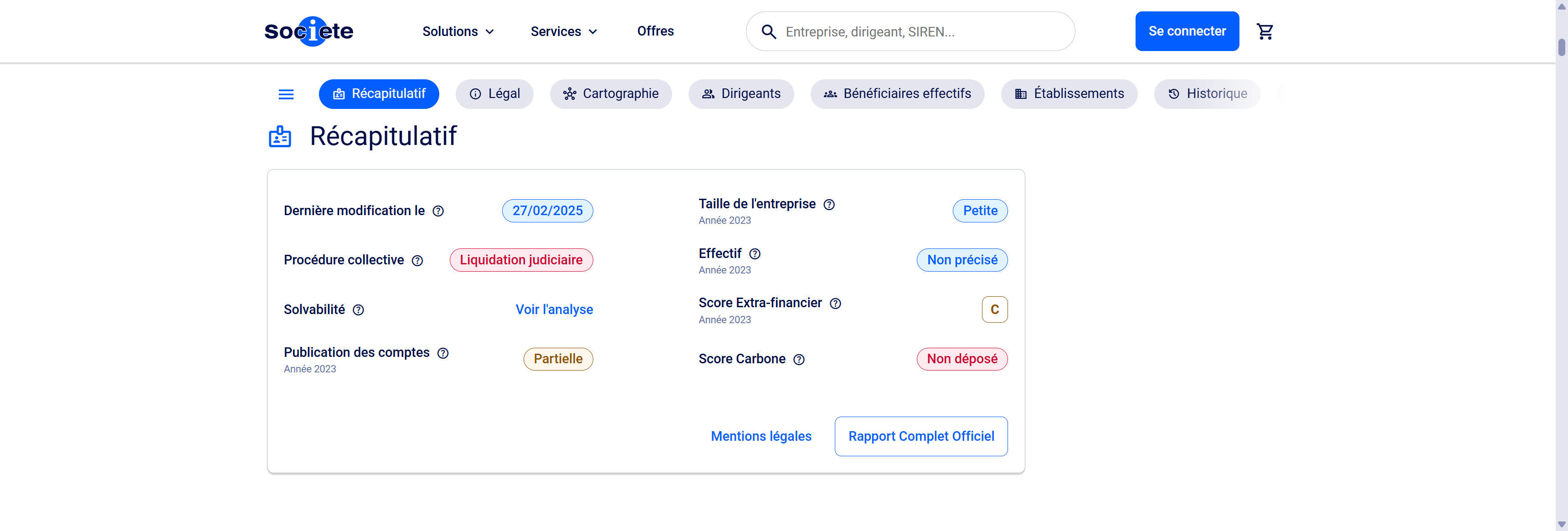The height and width of the screenshot is (531, 1568).
Task: Click help icon next to Publication des comptes
Action: [443, 353]
